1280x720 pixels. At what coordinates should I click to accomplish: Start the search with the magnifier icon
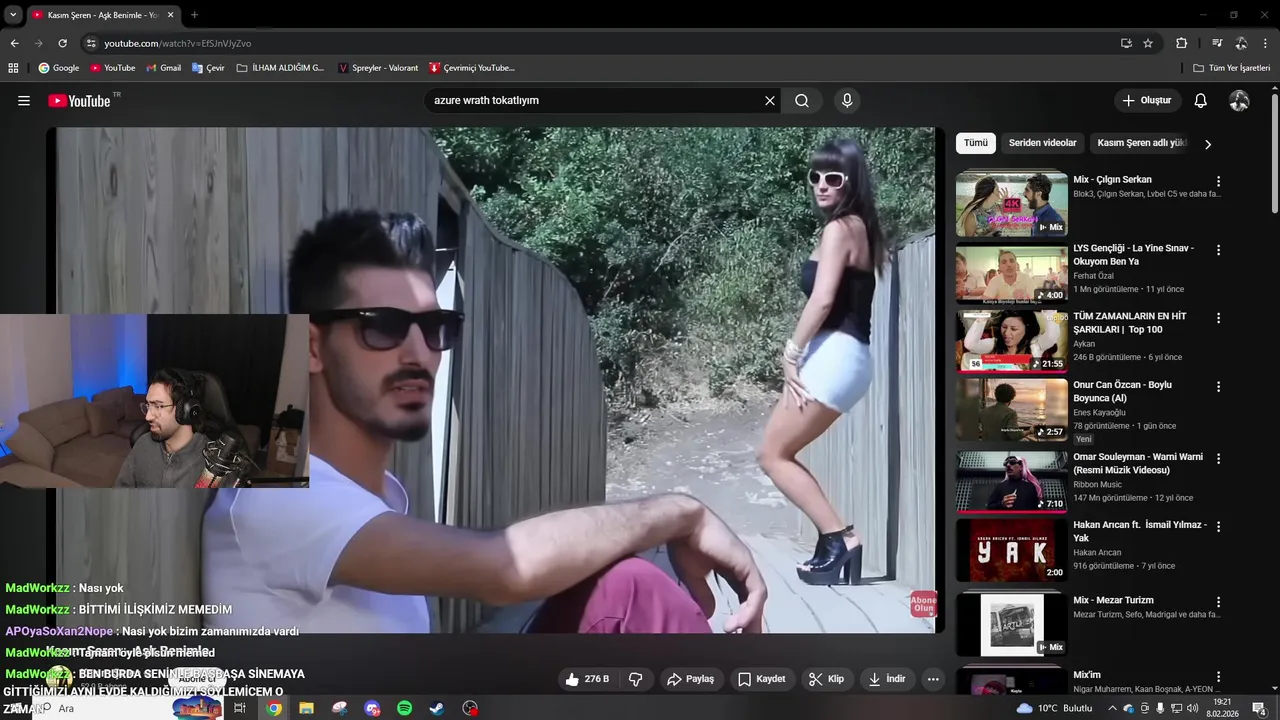(802, 101)
